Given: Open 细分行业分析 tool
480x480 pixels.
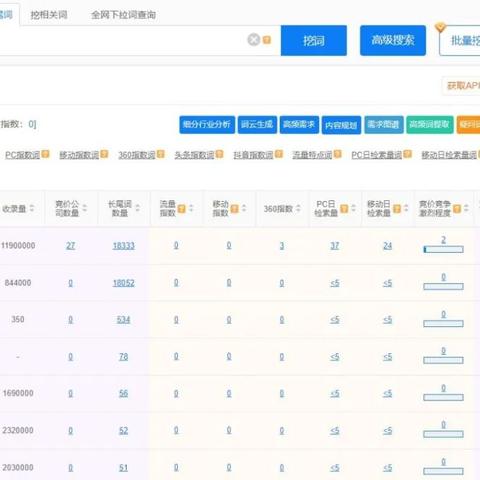Looking at the screenshot, I should (207, 125).
